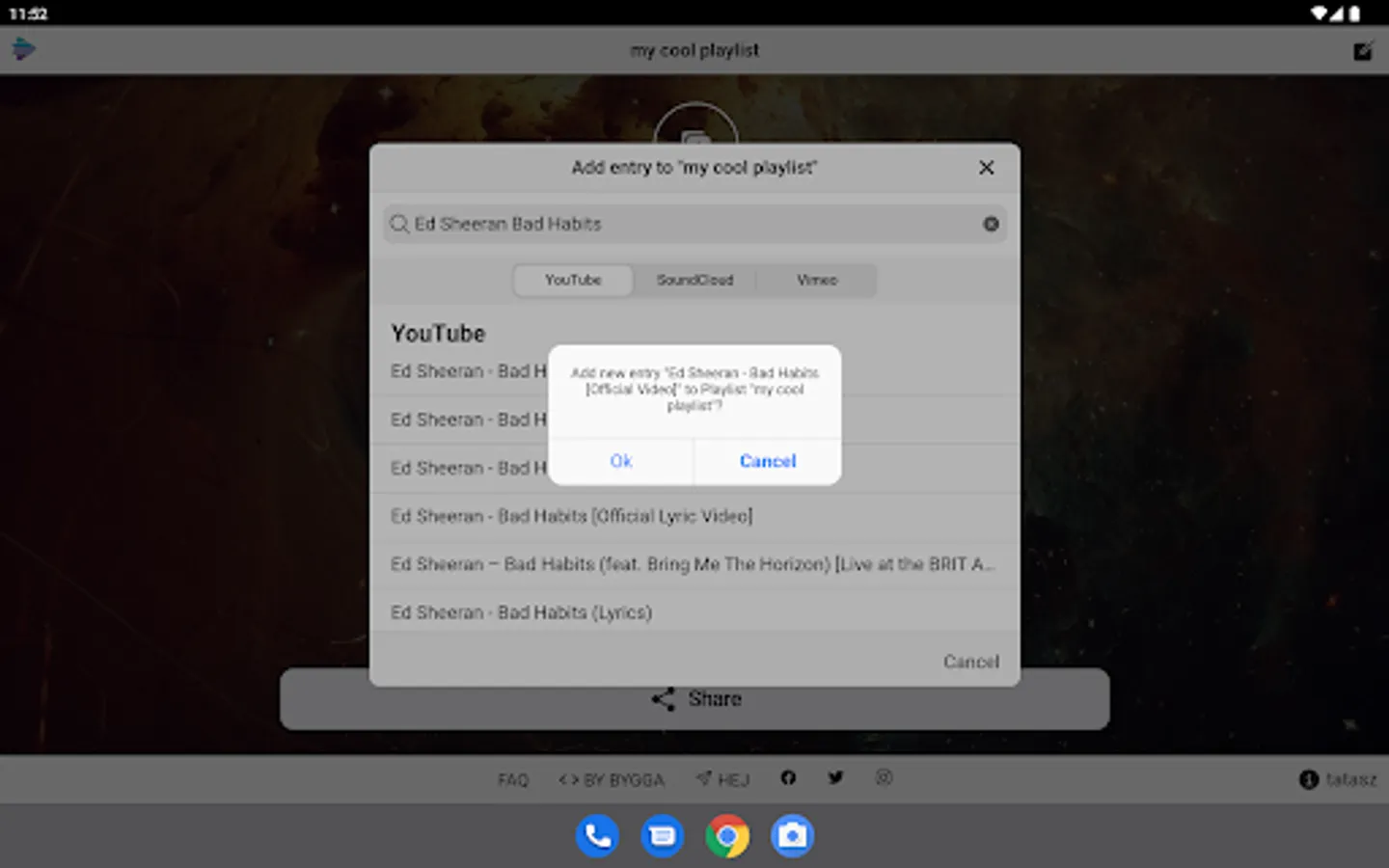Viewport: 1389px width, 868px height.
Task: Open the Twitter icon in footer
Action: (835, 777)
